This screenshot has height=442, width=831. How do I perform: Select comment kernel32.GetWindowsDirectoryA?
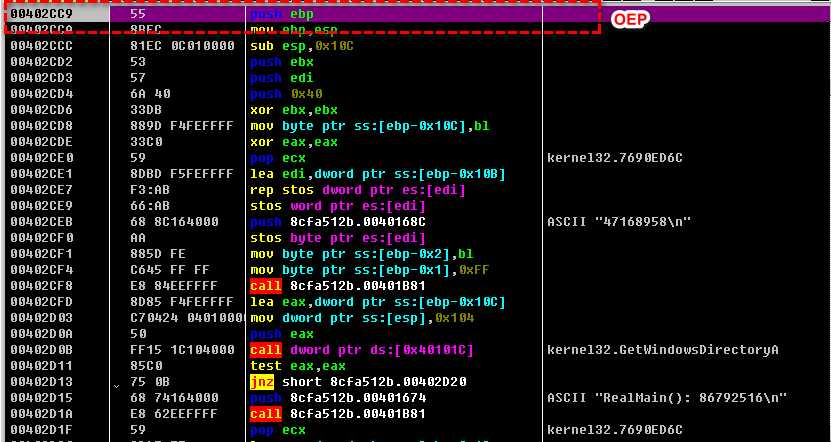[662, 350]
